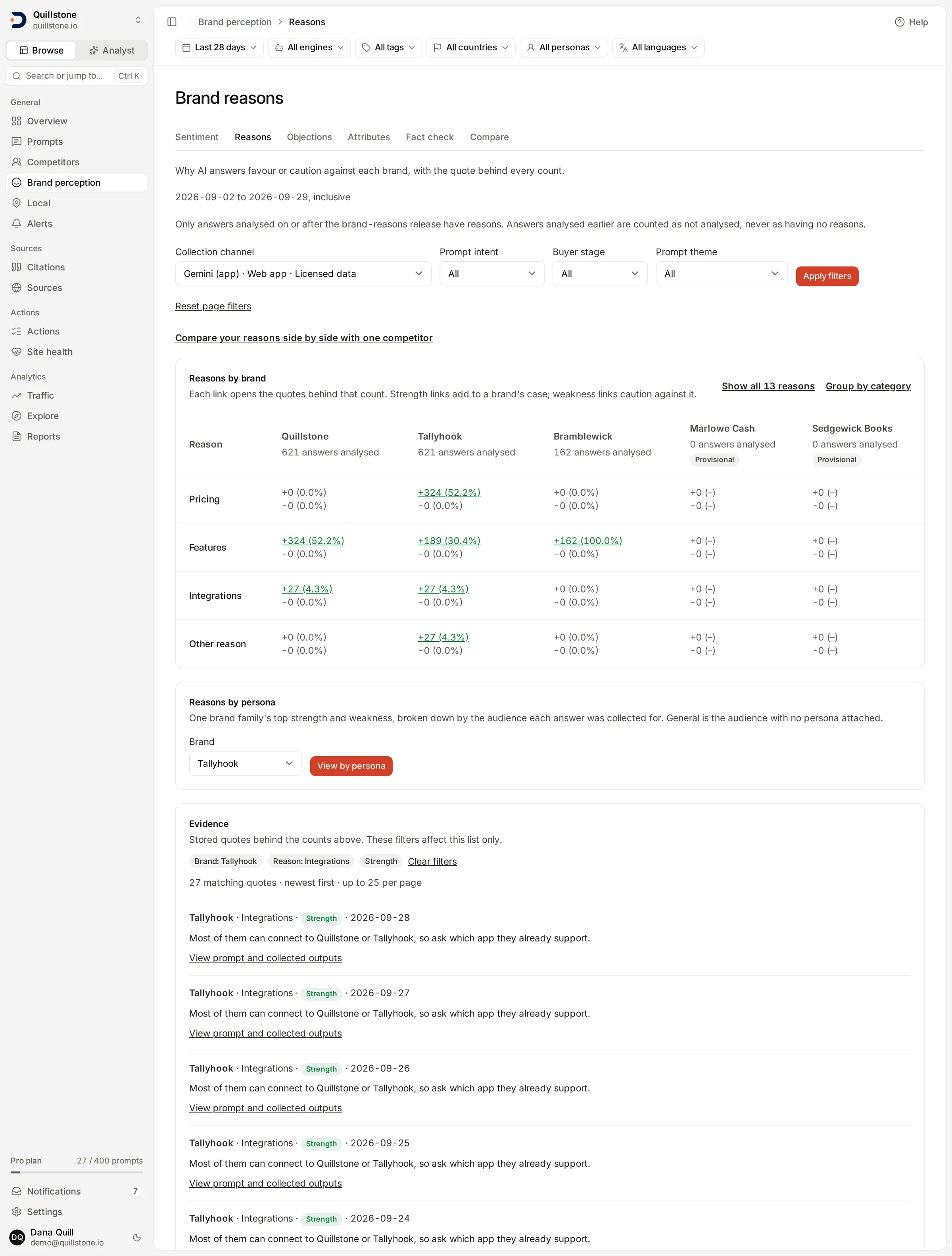Open Settings gear item

tap(77, 1211)
